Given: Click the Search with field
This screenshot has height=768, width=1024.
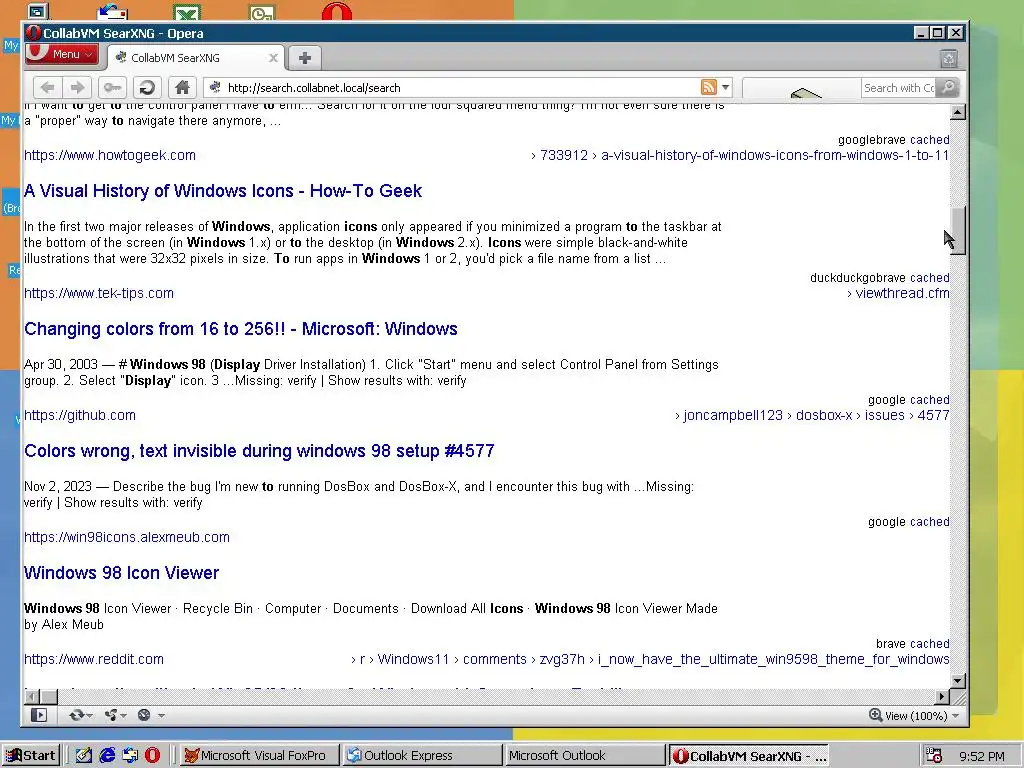Looking at the screenshot, I should click(x=899, y=88).
